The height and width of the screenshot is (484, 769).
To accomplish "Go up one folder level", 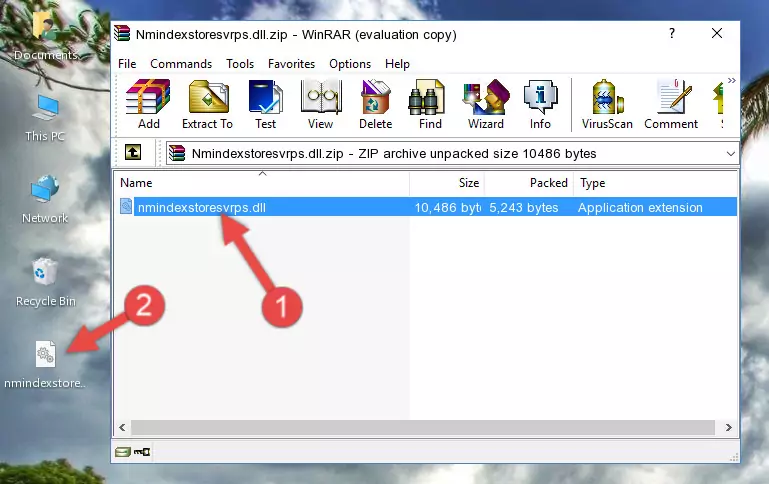I will (x=133, y=153).
